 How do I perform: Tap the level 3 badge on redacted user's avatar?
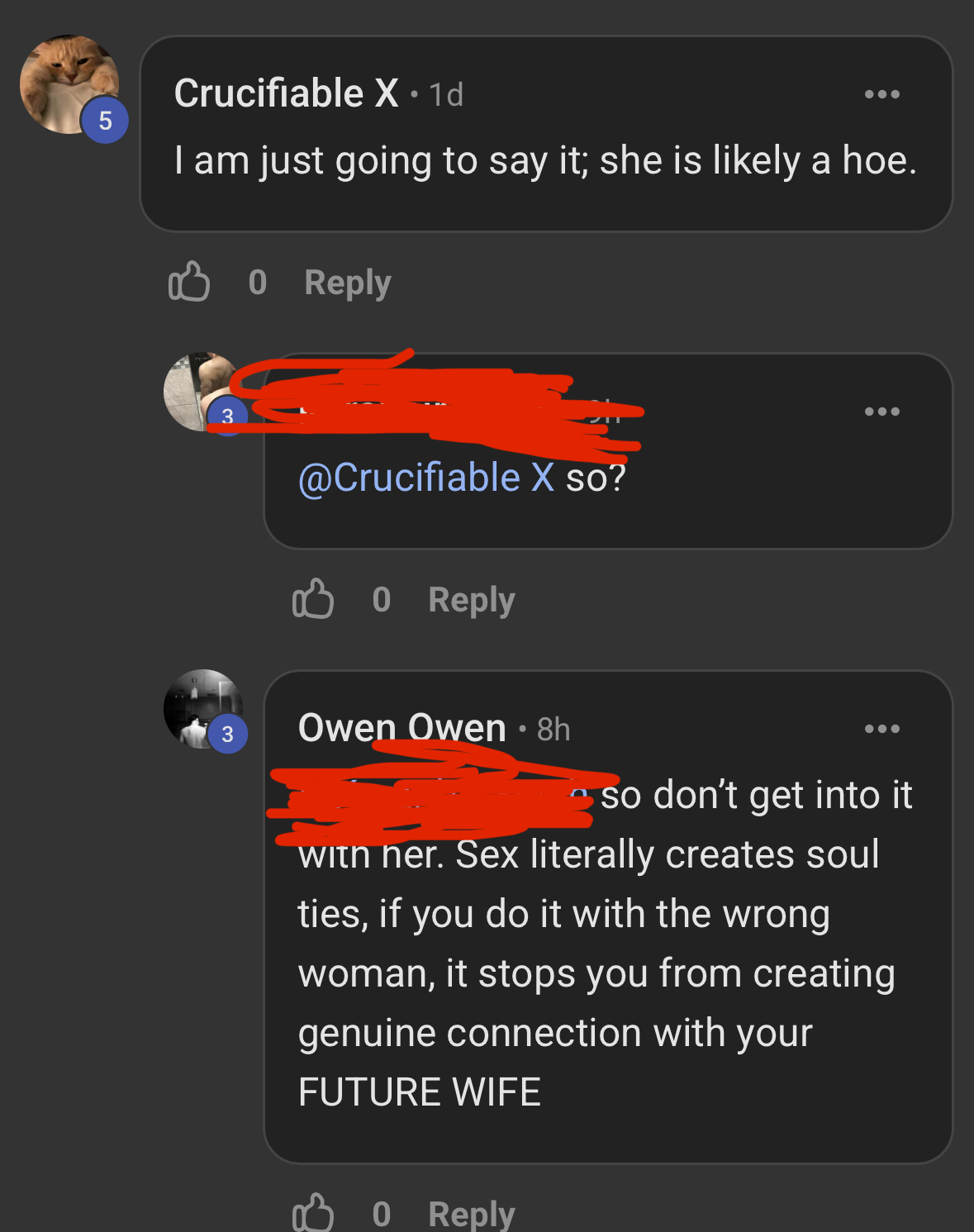point(228,416)
